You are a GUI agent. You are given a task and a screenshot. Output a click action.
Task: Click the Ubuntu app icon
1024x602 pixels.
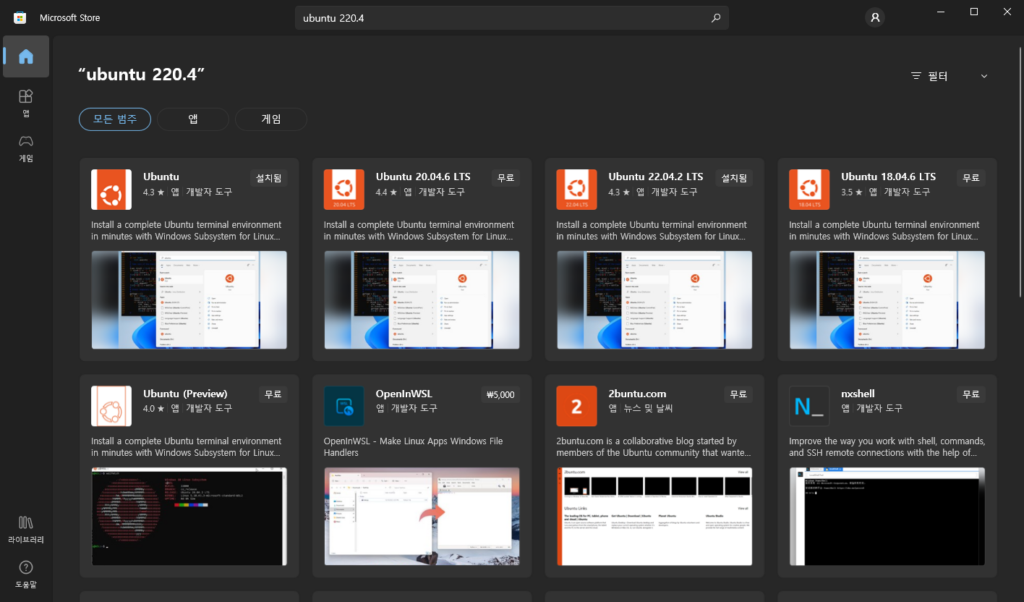point(111,189)
